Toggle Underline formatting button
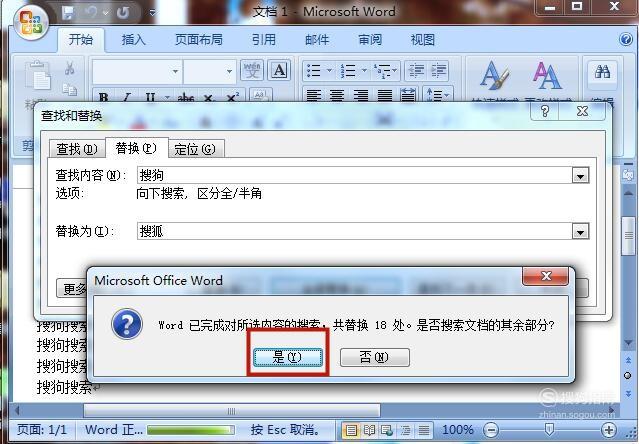 (x=150, y=97)
